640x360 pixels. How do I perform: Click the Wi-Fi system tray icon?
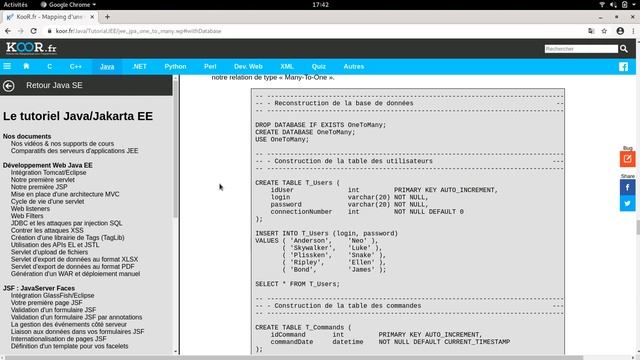602,4
